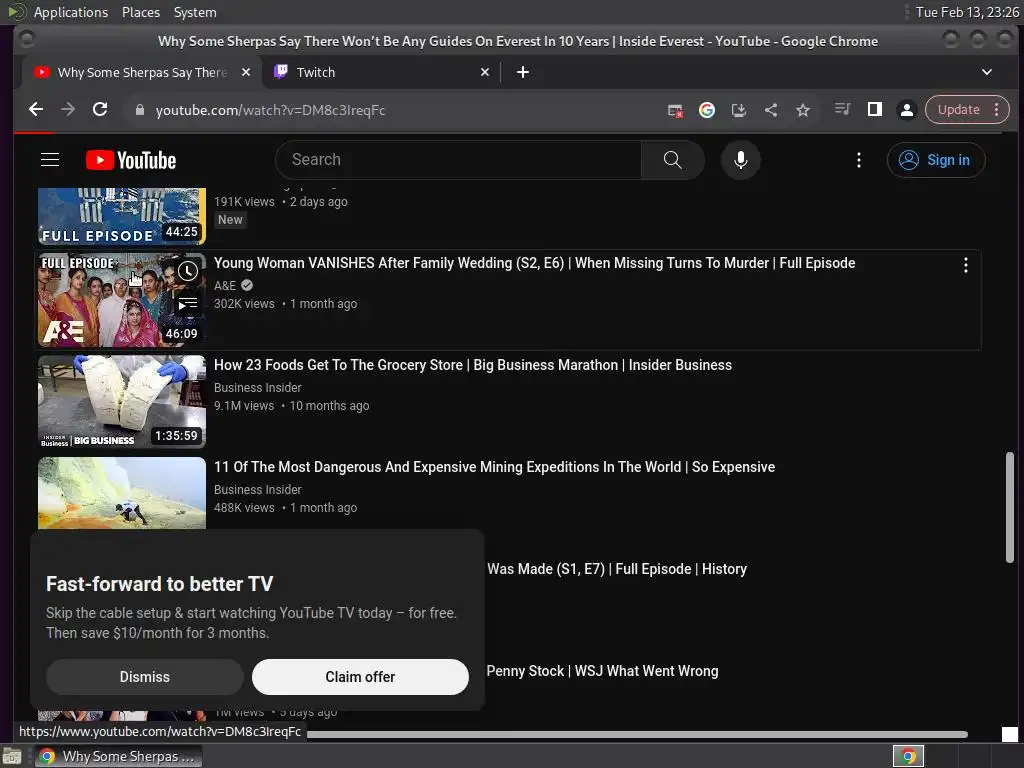Toggle Chrome side panel
Viewport: 1024px width, 768px height.
874,110
